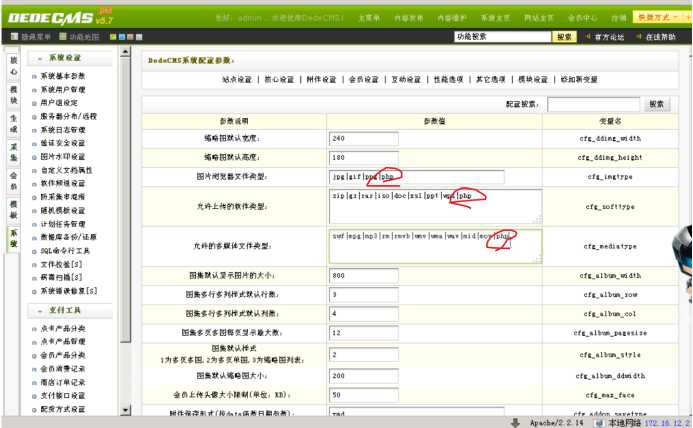This screenshot has width=693, height=428.
Task: Open 服务器分布/远程 in the sidebar
Action: click(x=69, y=116)
